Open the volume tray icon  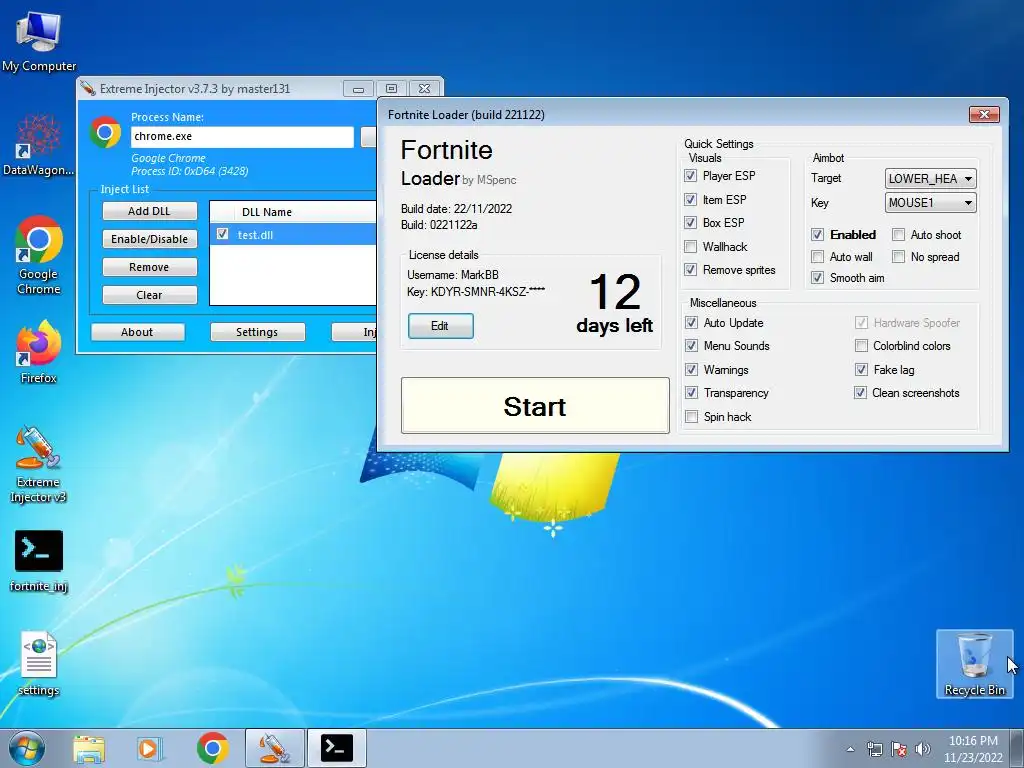tap(923, 749)
